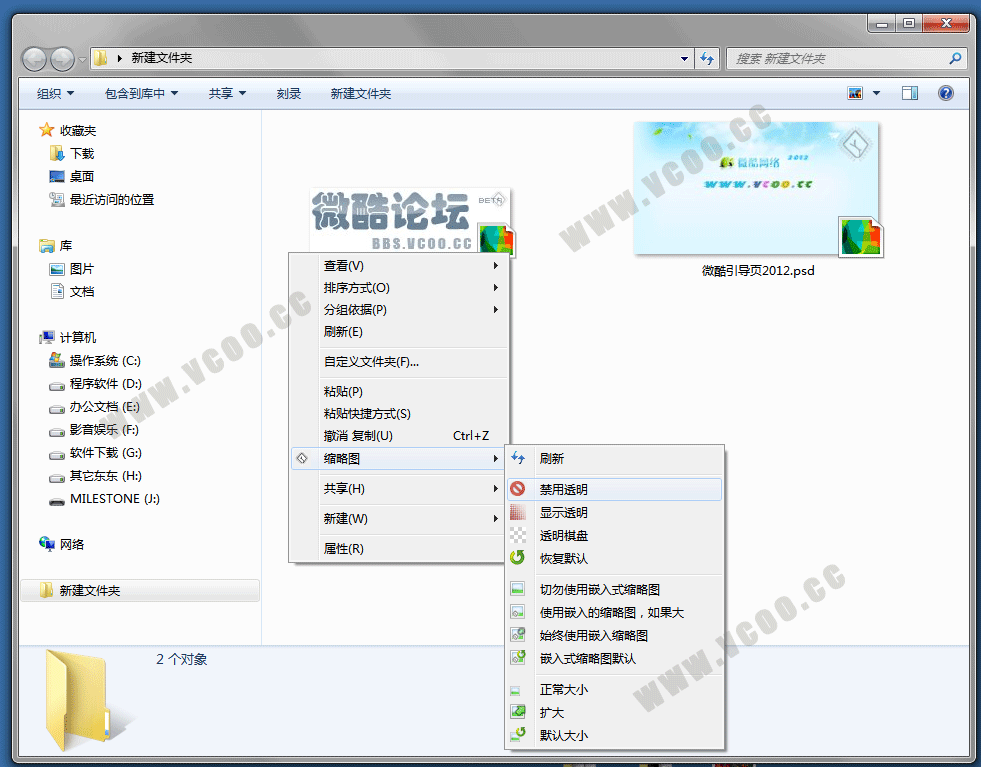Select 禁用透明 red prohibited icon
The image size is (981, 767).
518,489
